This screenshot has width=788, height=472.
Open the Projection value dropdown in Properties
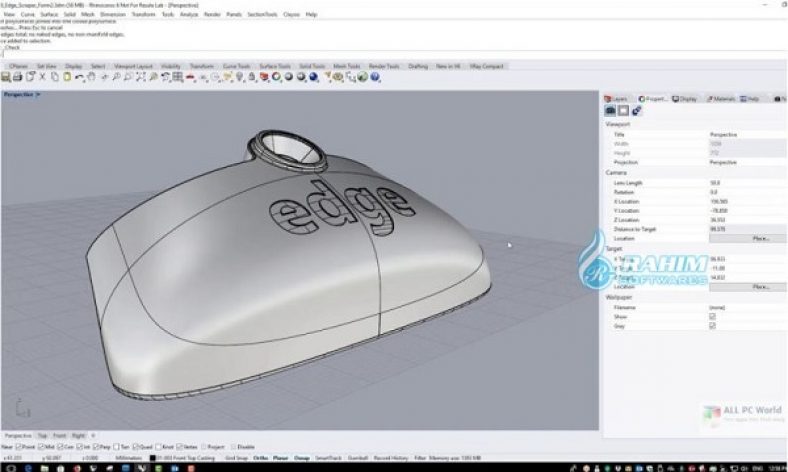point(748,162)
